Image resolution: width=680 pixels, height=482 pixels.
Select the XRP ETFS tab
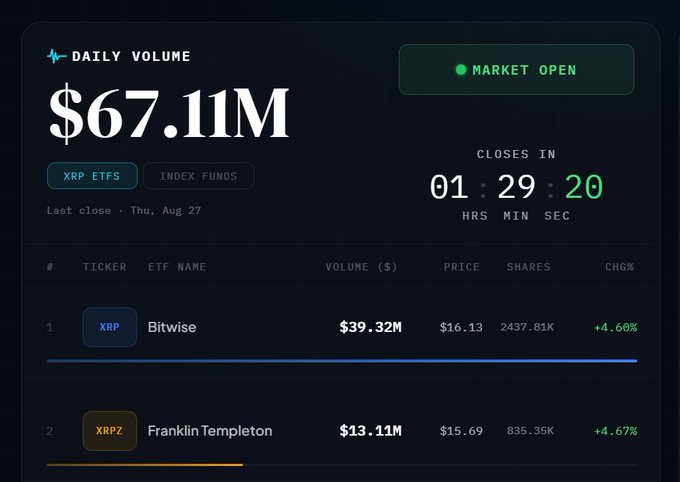click(92, 176)
